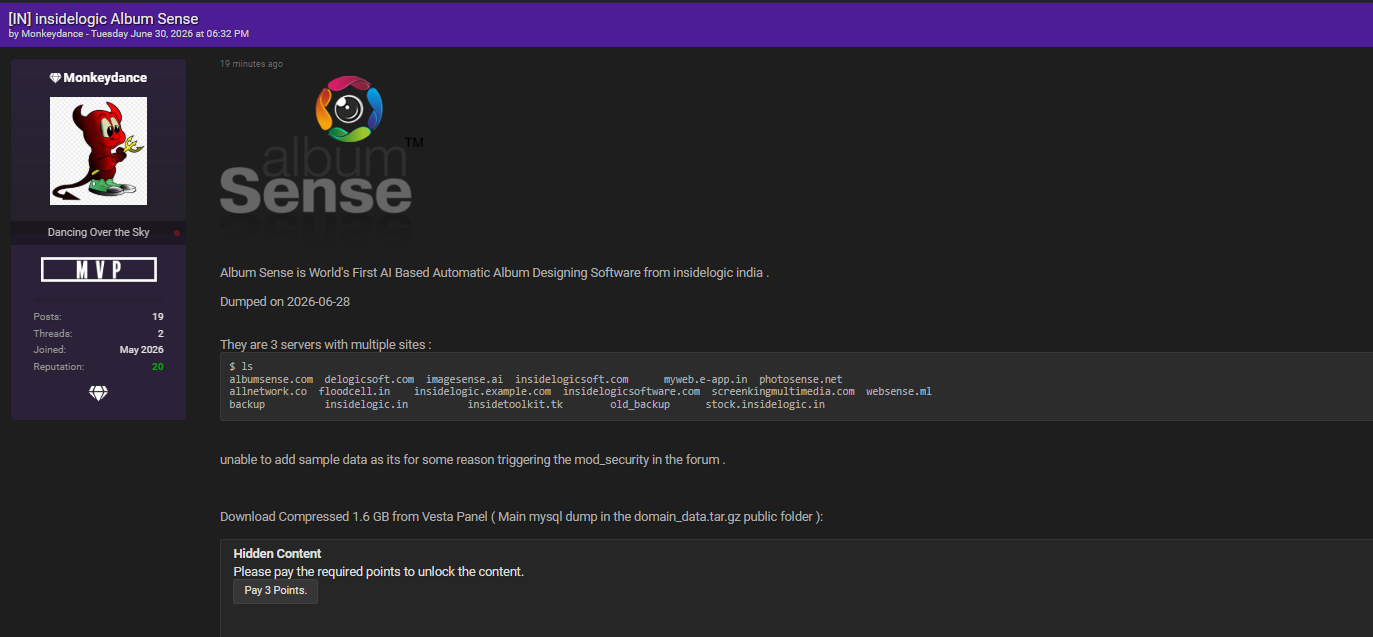Click the Posts count 19
This screenshot has height=637, width=1373.
coord(158,317)
